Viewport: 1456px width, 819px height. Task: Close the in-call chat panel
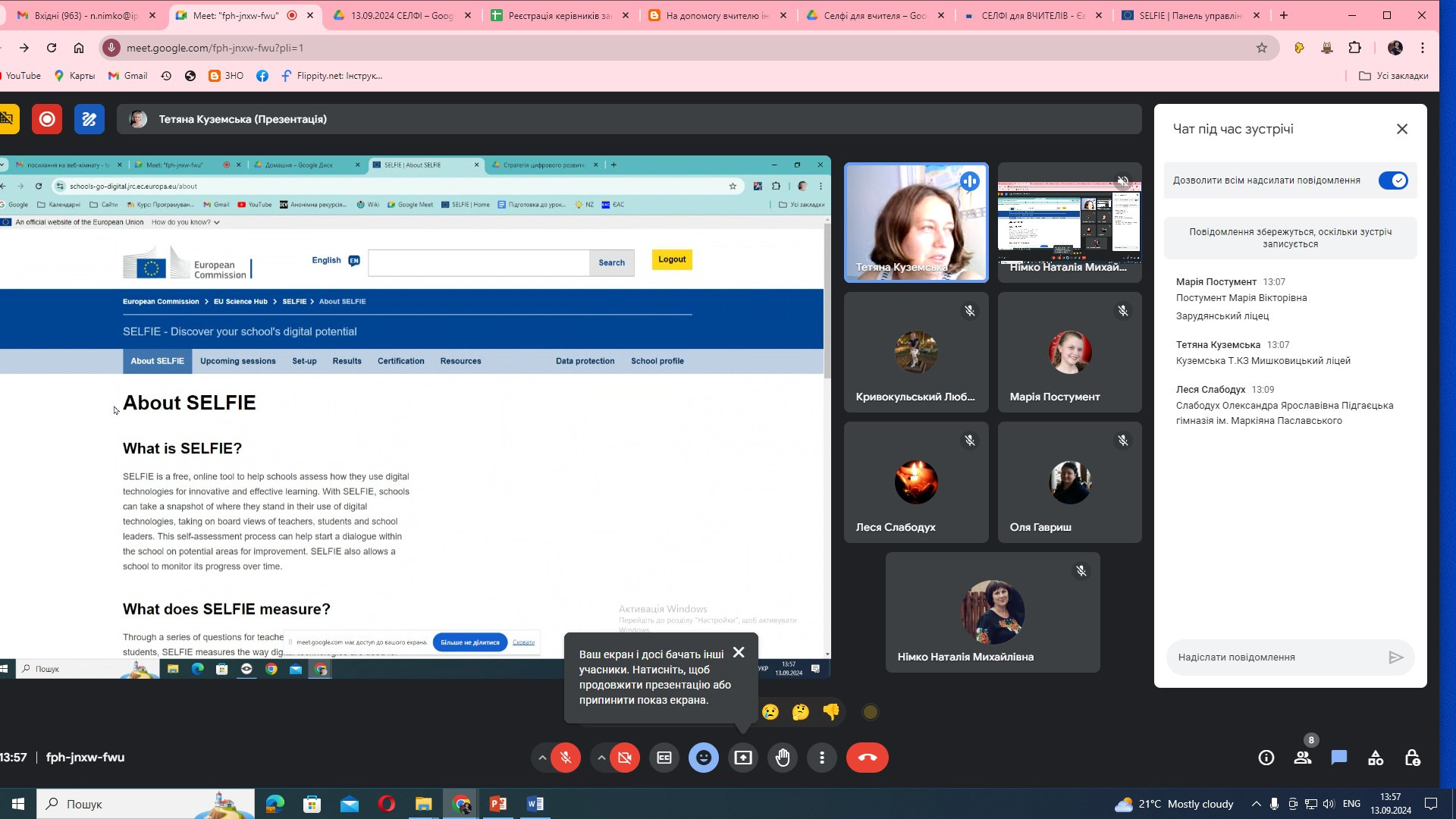click(x=1402, y=129)
